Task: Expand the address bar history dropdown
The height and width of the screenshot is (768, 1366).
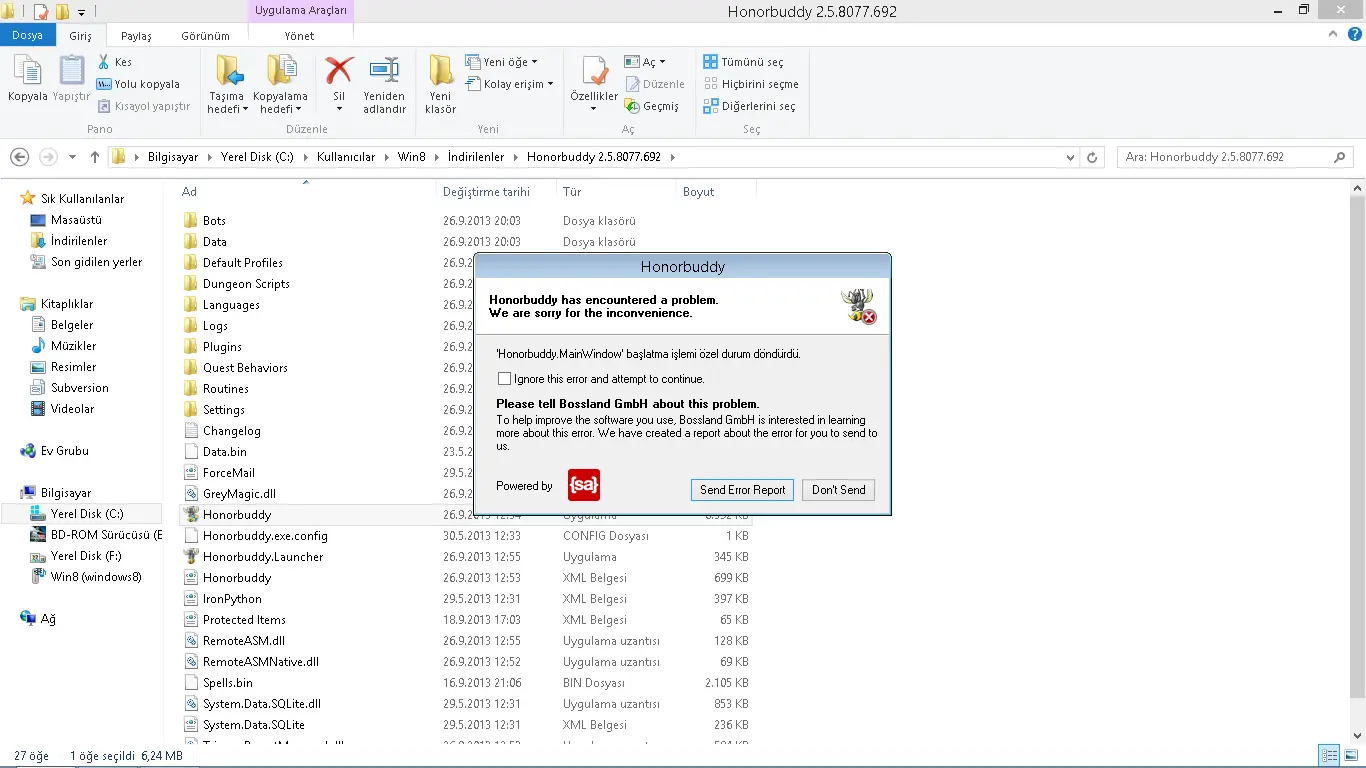Action: (1071, 157)
